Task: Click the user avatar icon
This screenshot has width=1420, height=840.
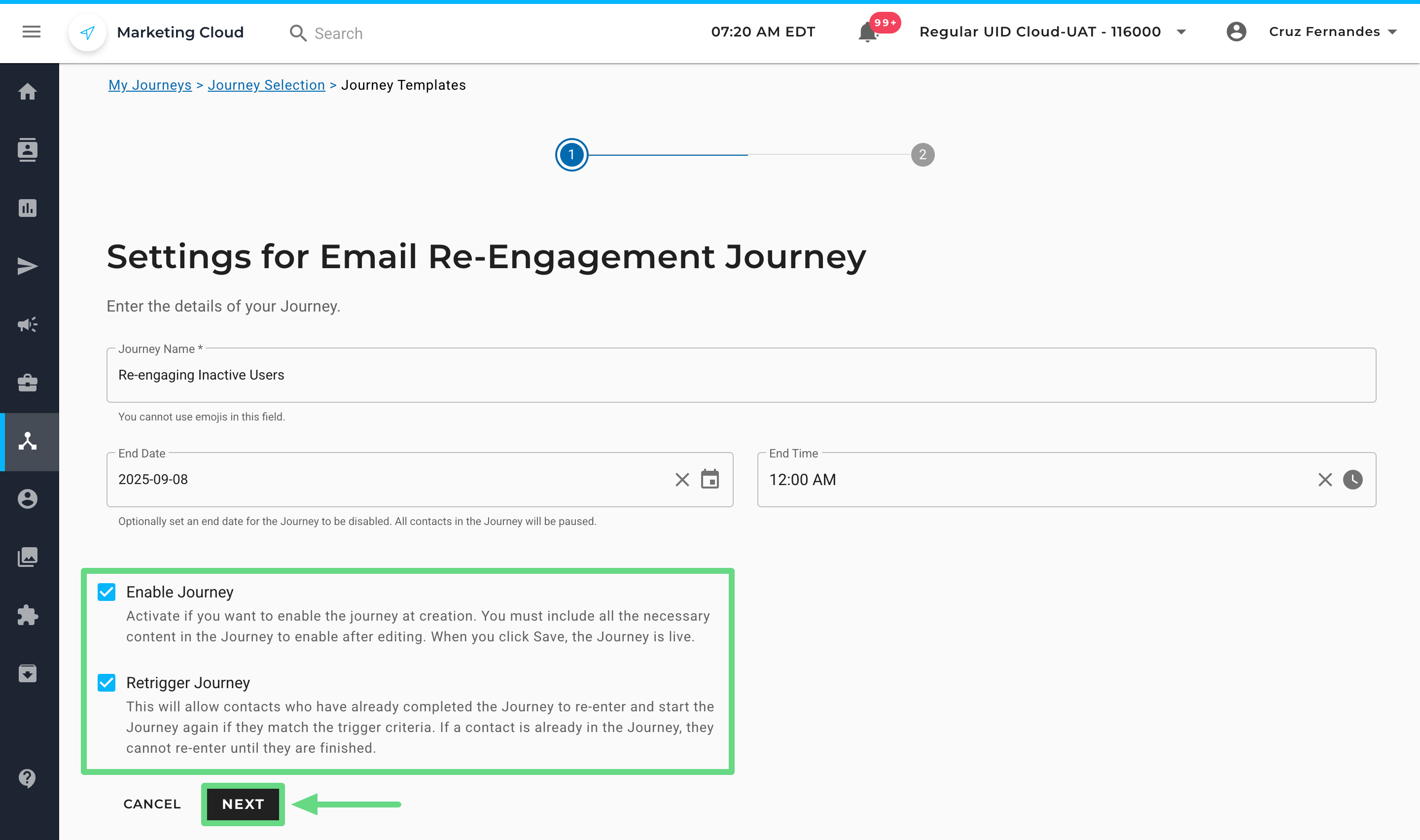Action: coord(1236,32)
